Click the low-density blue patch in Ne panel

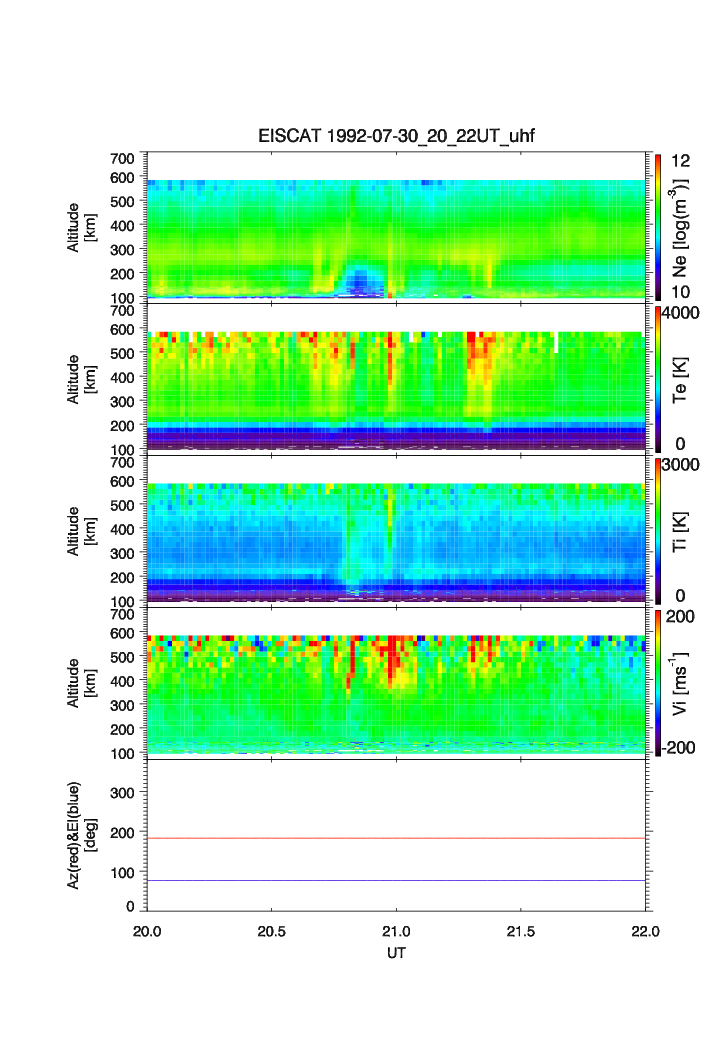(x=359, y=280)
